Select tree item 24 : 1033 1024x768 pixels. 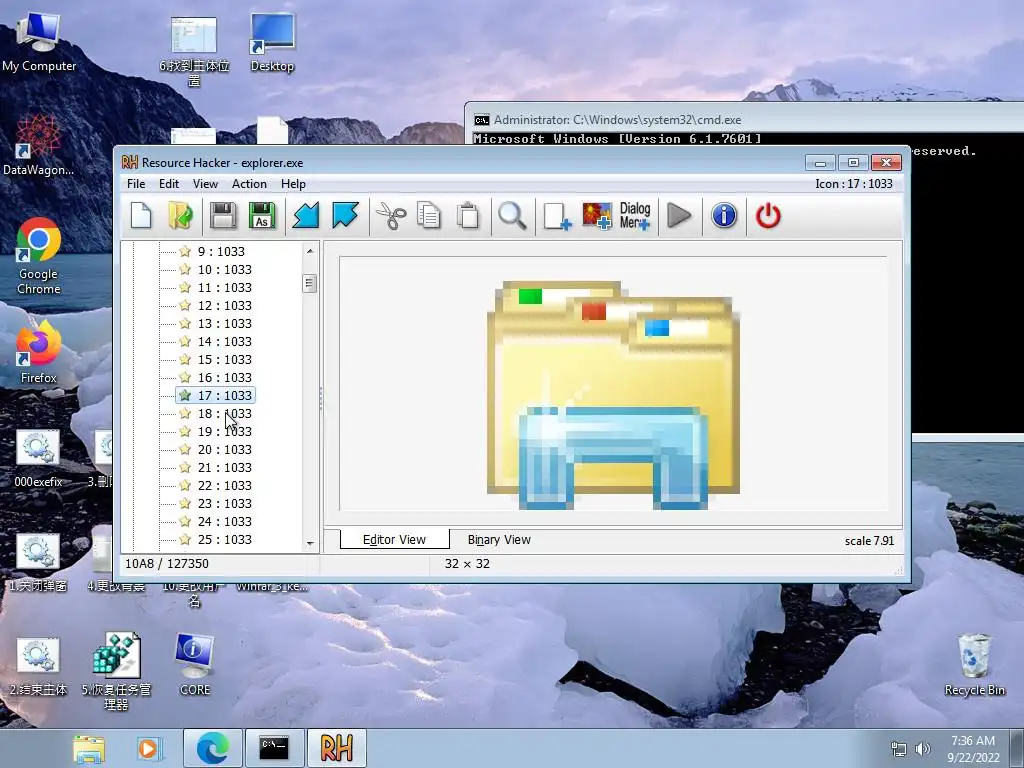[x=225, y=521]
